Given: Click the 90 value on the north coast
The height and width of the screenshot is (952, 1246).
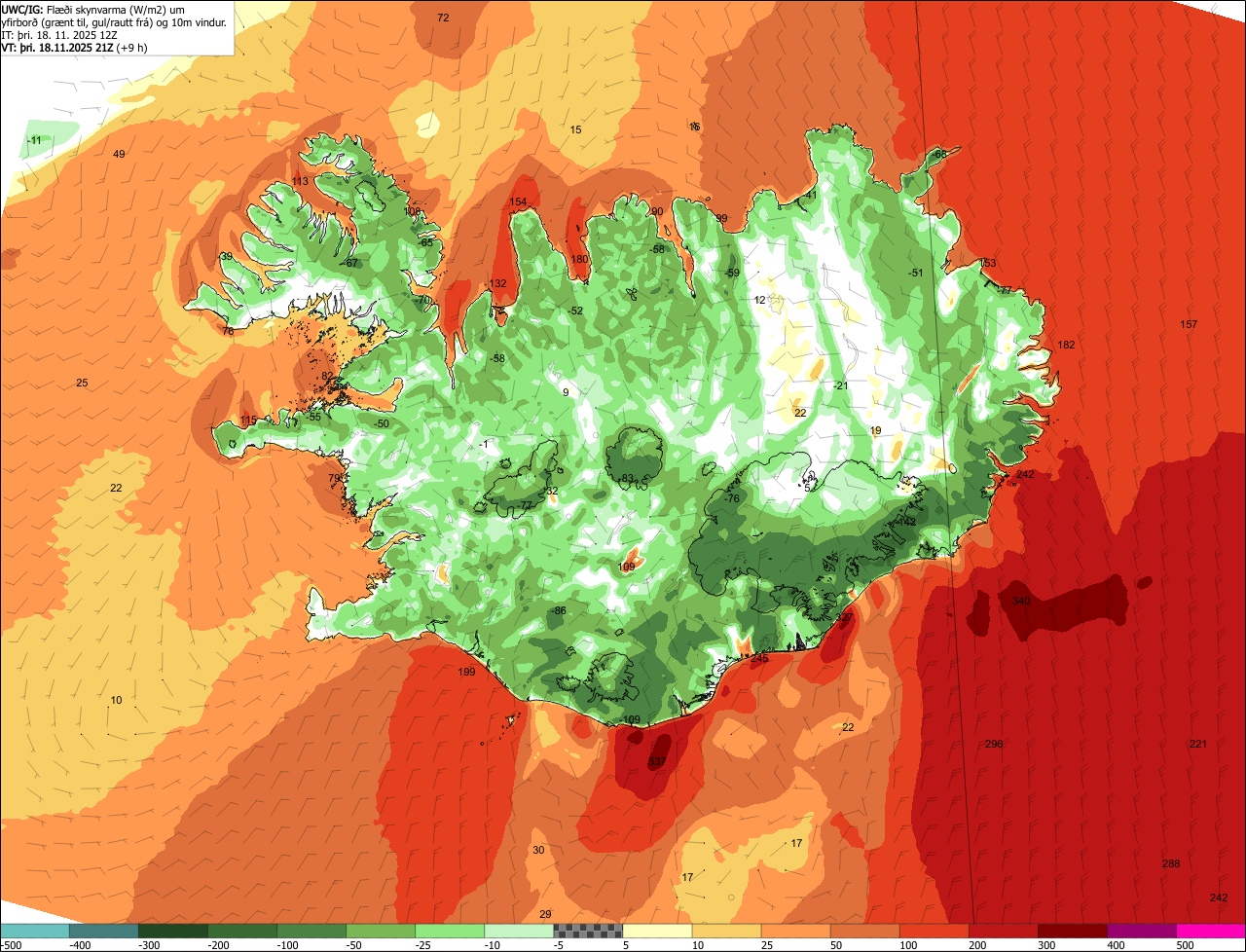Looking at the screenshot, I should point(657,212).
